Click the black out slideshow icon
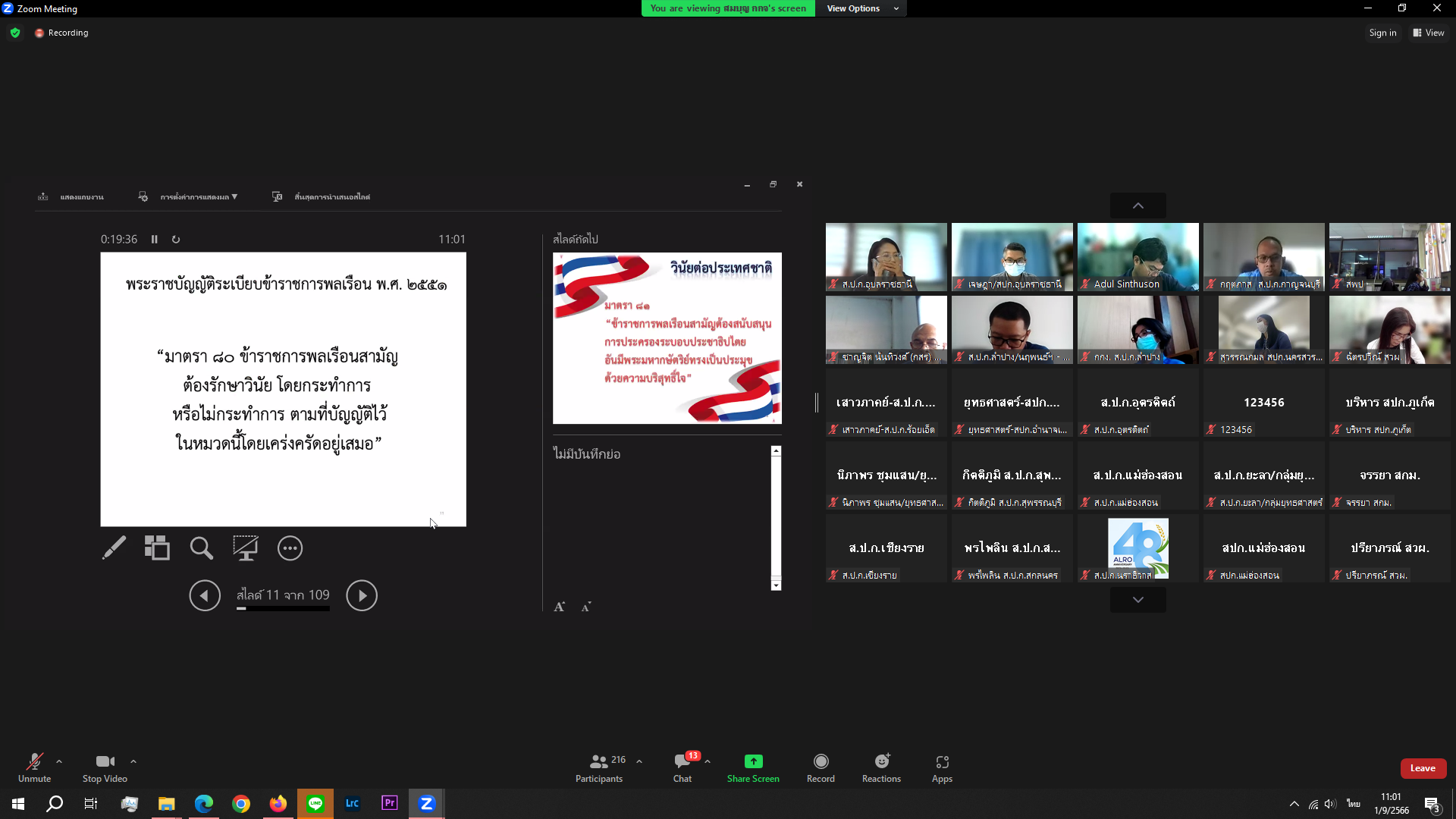The width and height of the screenshot is (1456, 819). 246,548
